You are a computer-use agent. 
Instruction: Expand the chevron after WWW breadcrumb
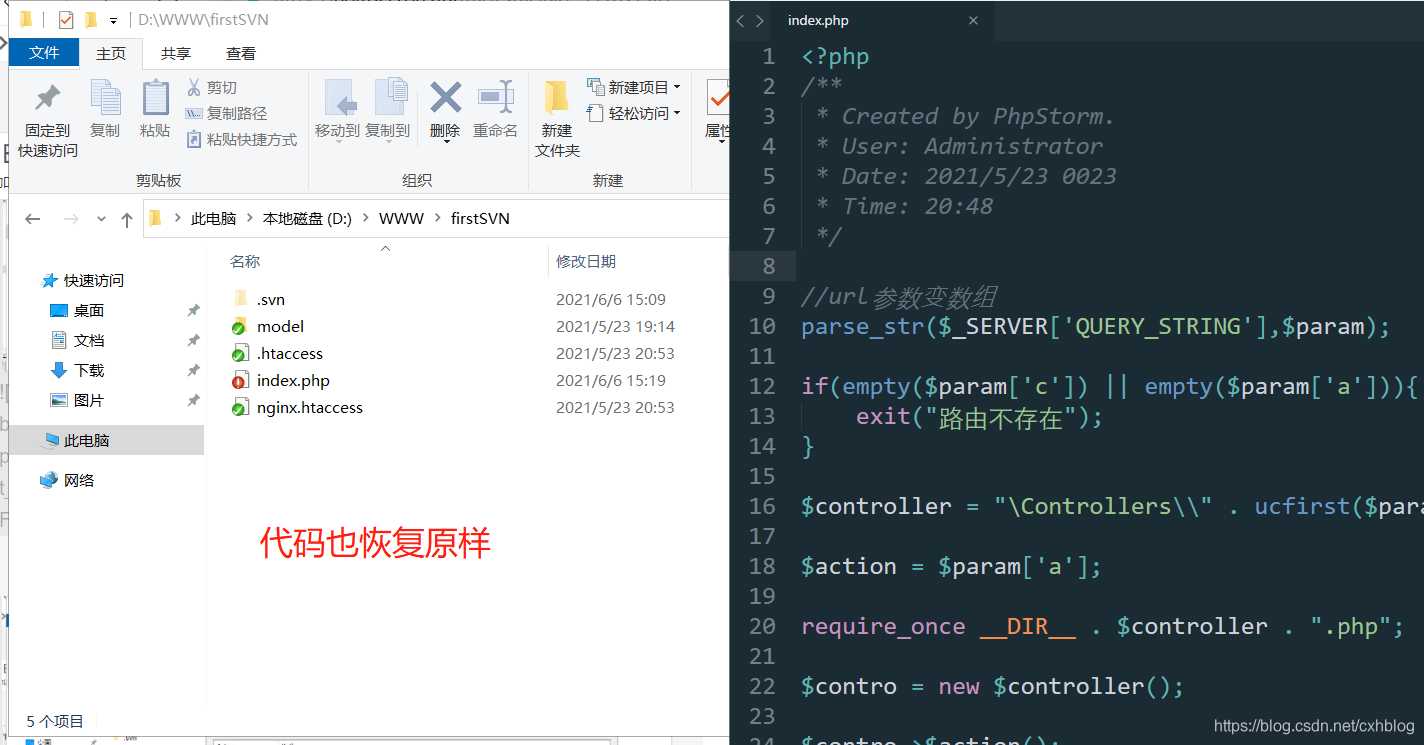437,219
